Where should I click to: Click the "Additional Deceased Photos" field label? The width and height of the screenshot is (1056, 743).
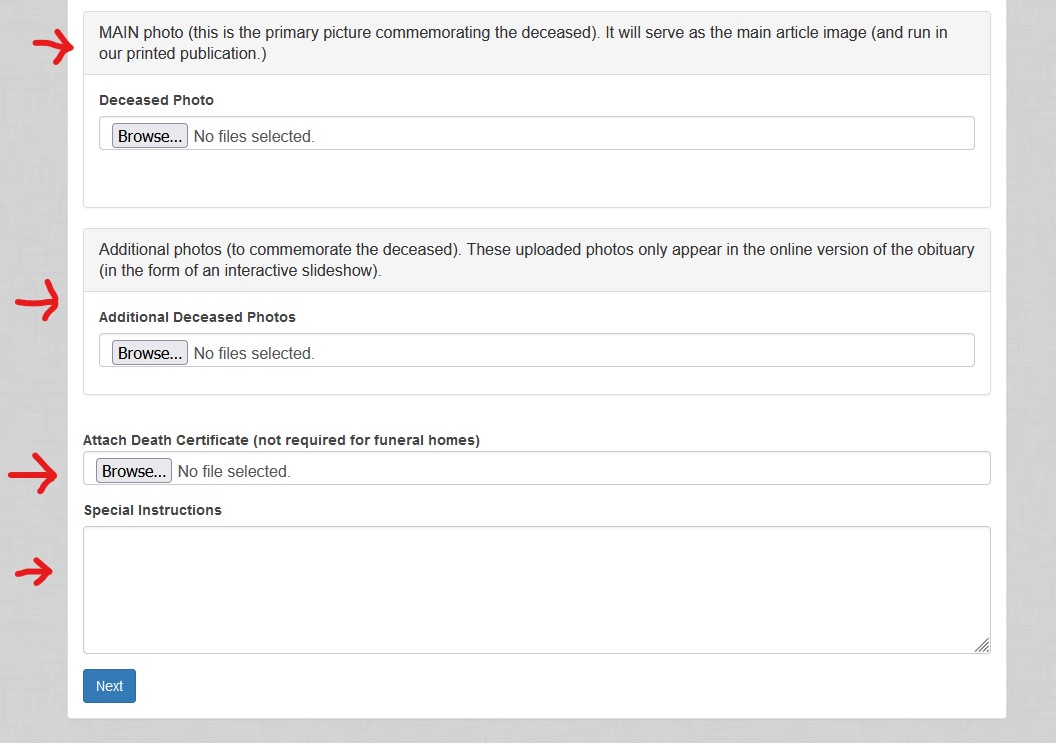click(x=197, y=317)
